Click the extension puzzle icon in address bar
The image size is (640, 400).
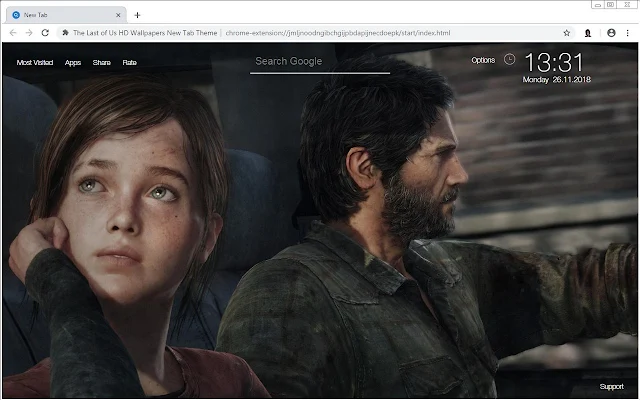pos(65,33)
